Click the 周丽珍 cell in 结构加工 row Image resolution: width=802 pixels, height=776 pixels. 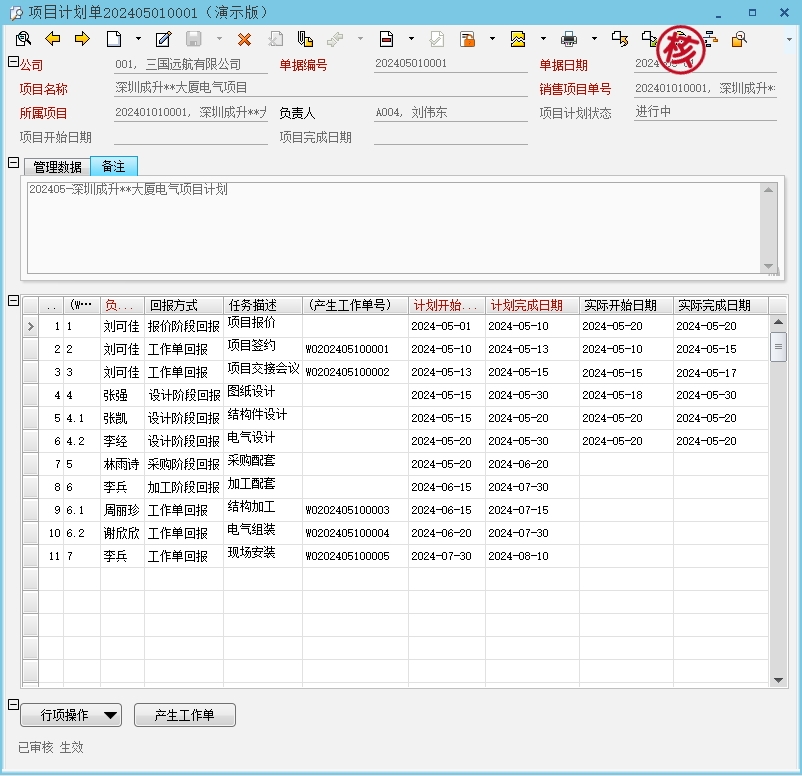point(122,511)
